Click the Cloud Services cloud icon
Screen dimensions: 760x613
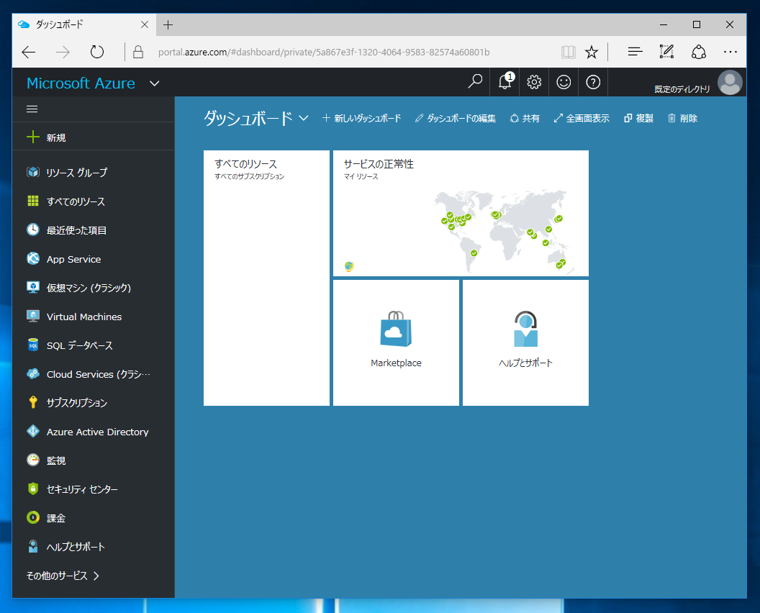tap(33, 374)
